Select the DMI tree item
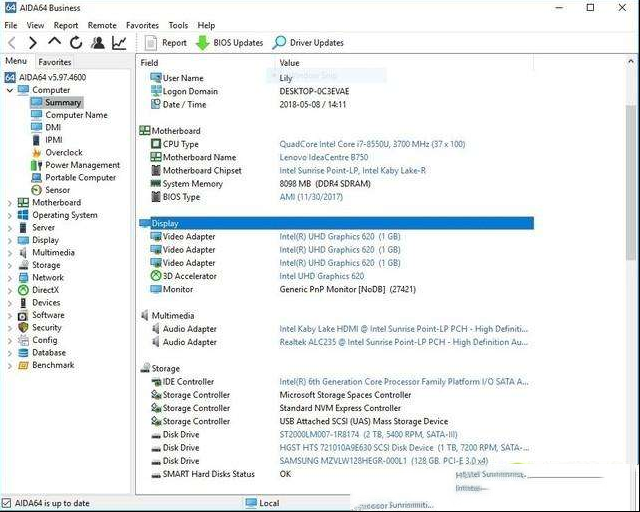The width and height of the screenshot is (640, 512). pyautogui.click(x=53, y=127)
